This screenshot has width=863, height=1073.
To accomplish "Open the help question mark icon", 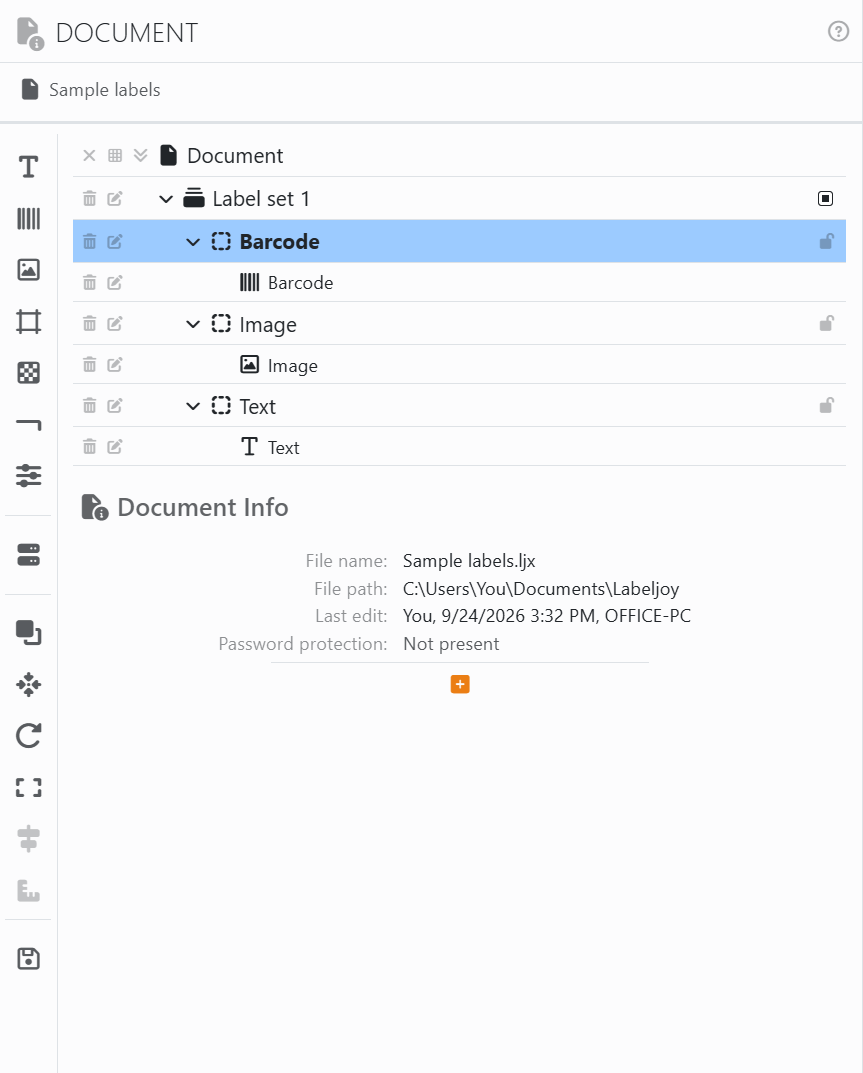I will [838, 31].
